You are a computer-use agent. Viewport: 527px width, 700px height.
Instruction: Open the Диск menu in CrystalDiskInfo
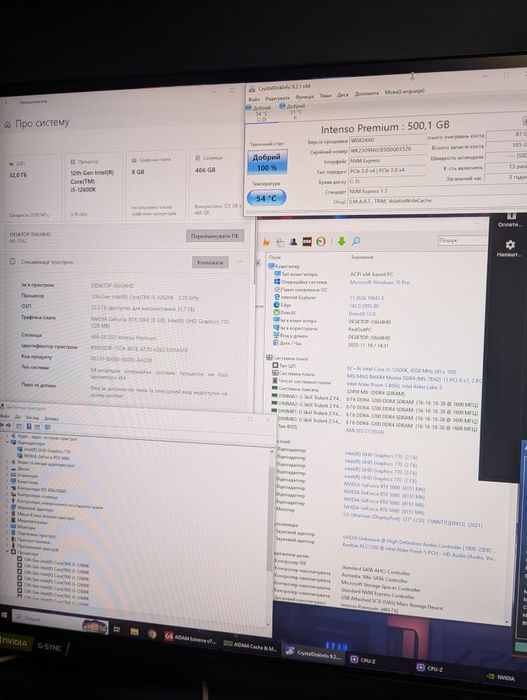click(x=343, y=94)
